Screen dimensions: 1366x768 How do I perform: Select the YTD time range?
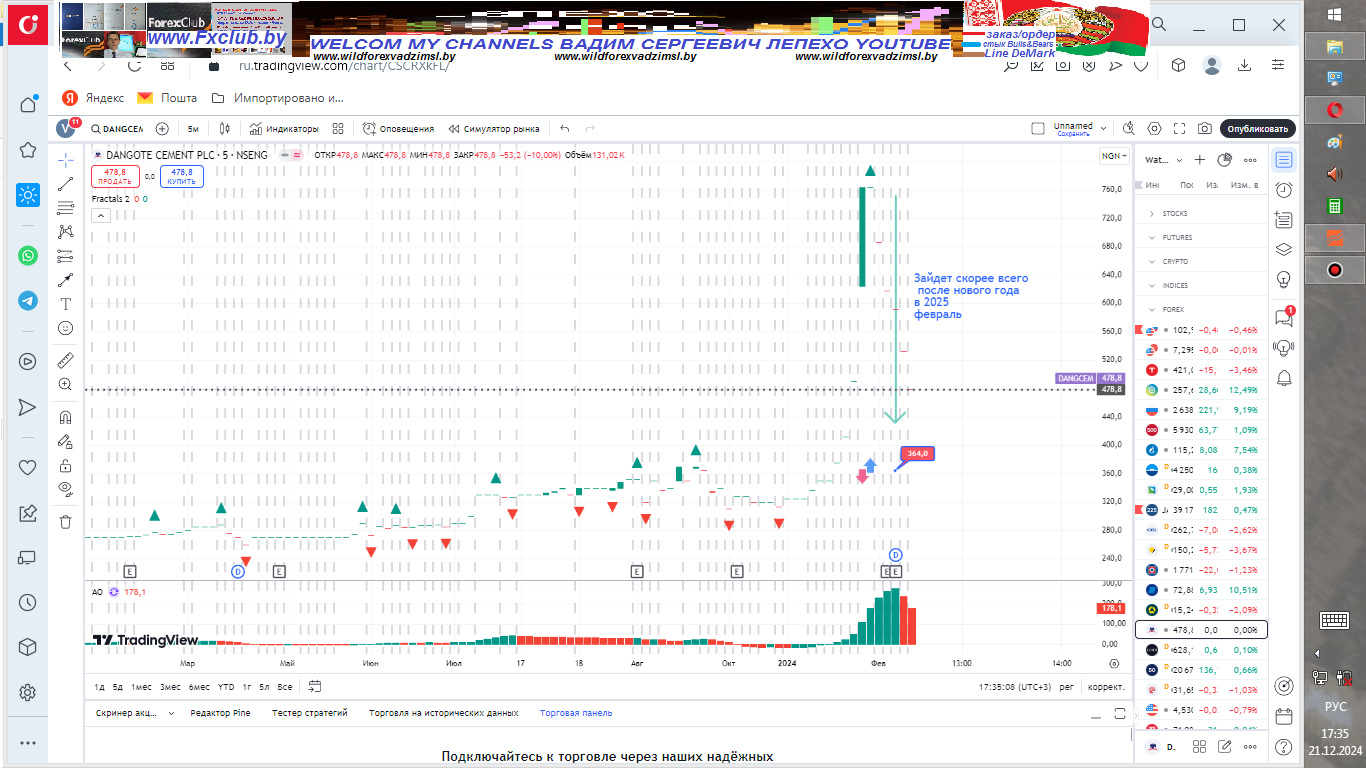[x=226, y=686]
